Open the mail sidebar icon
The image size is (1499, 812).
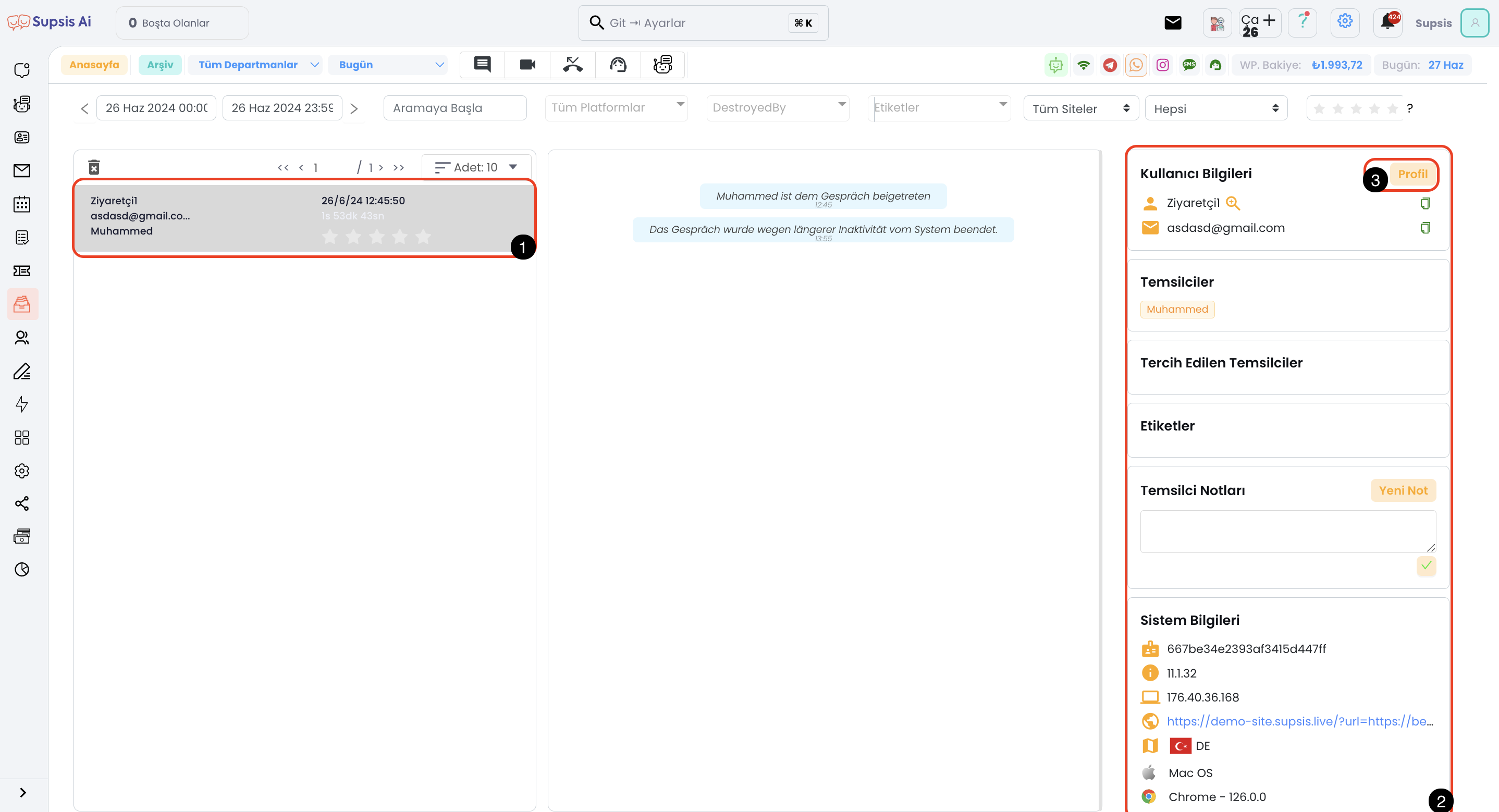click(x=22, y=170)
